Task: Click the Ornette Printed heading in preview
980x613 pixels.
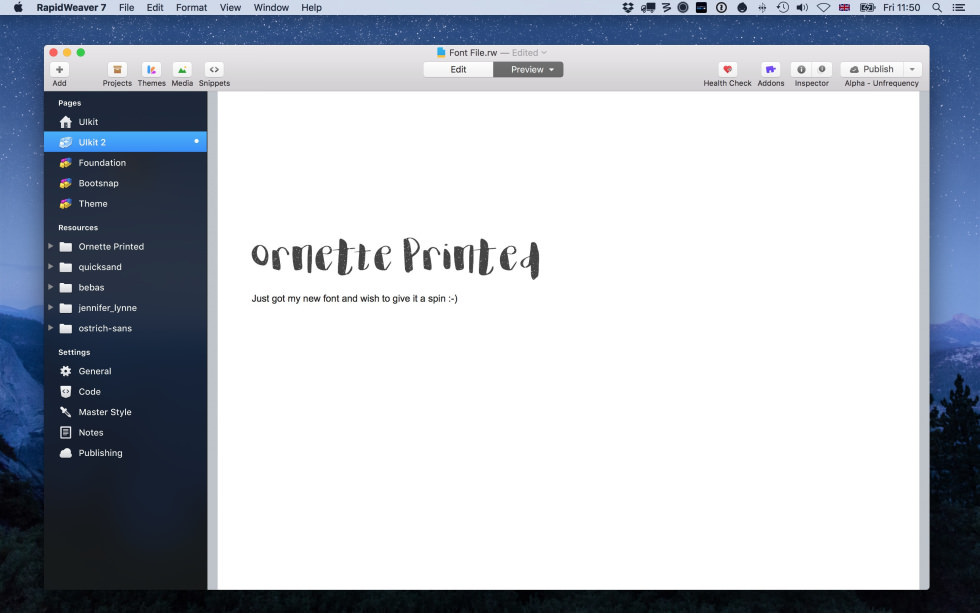Action: coord(396,256)
